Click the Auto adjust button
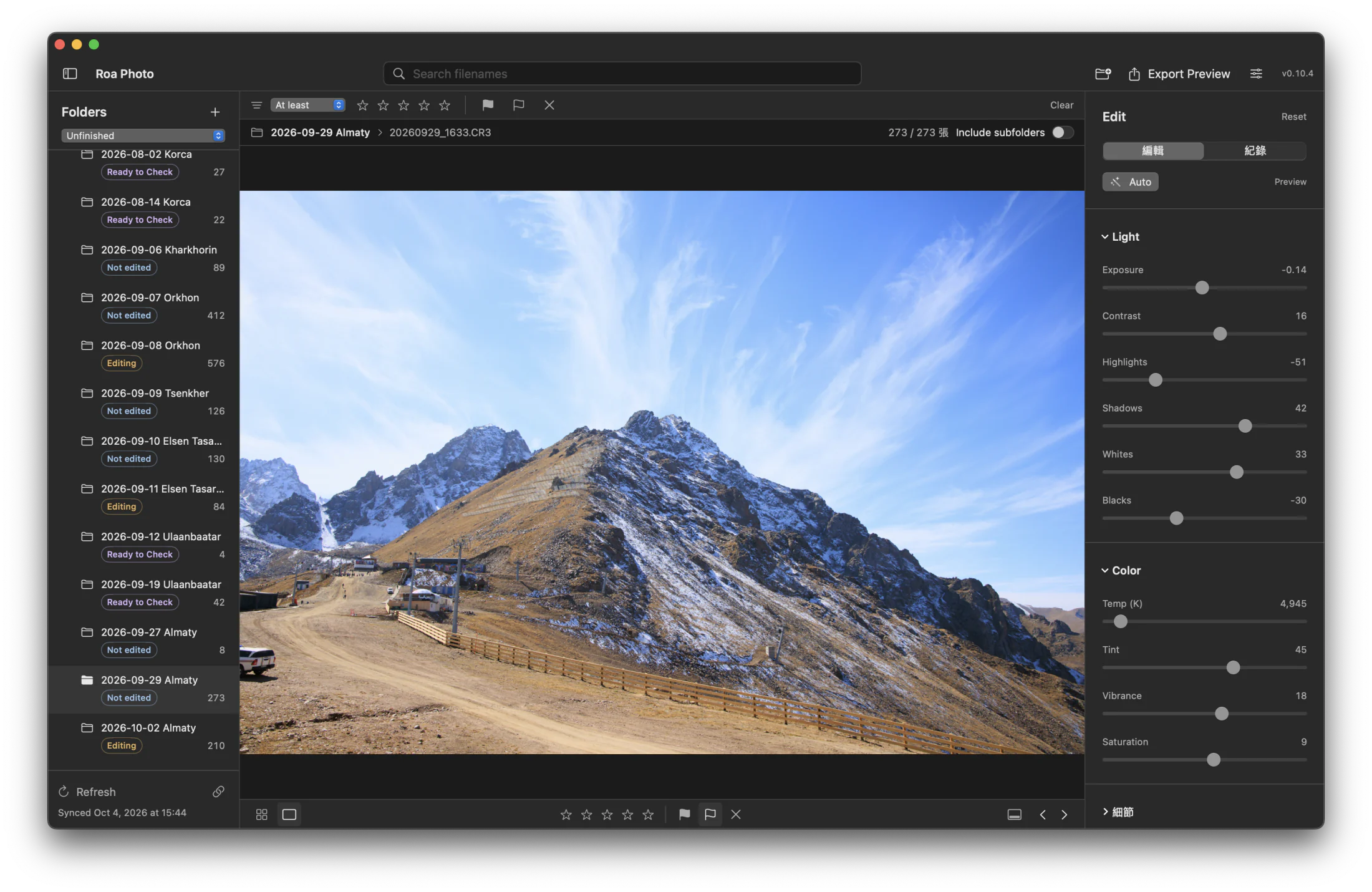This screenshot has width=1372, height=892. (x=1131, y=182)
